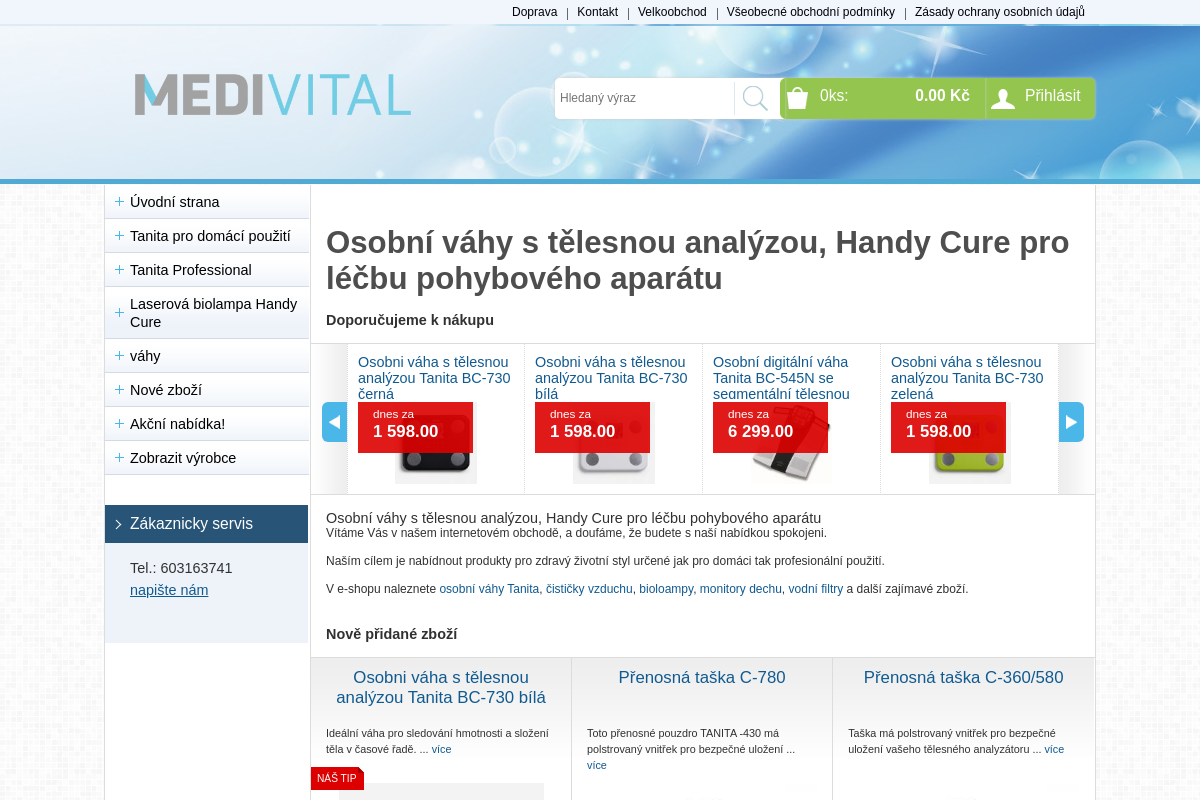Click Přihlásit to log in
This screenshot has width=1200, height=800.
tap(1052, 96)
